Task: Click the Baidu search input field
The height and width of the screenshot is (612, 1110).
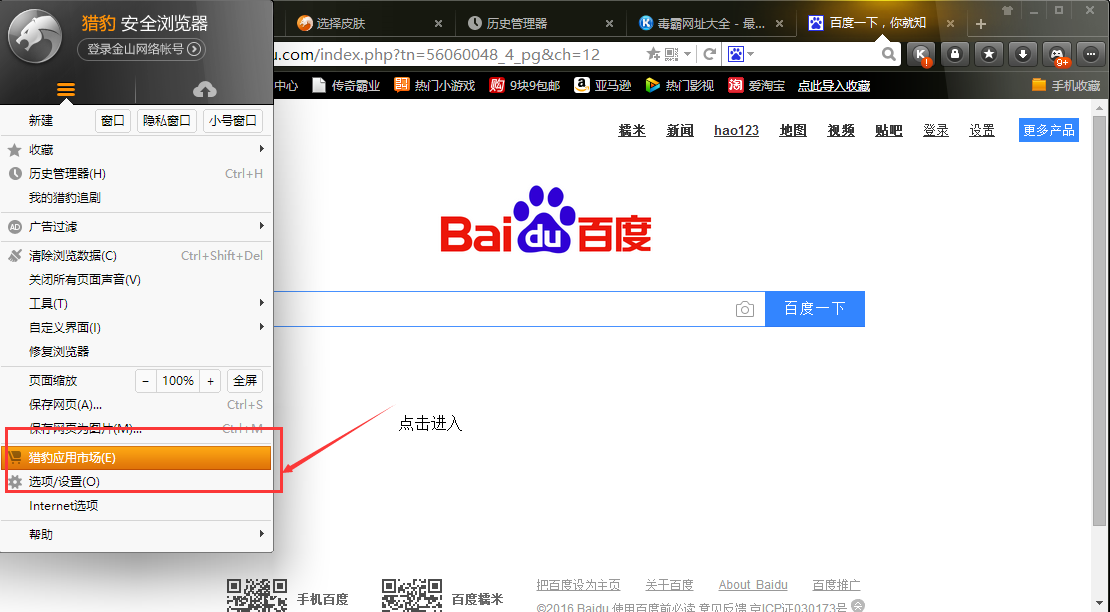Action: [500, 309]
